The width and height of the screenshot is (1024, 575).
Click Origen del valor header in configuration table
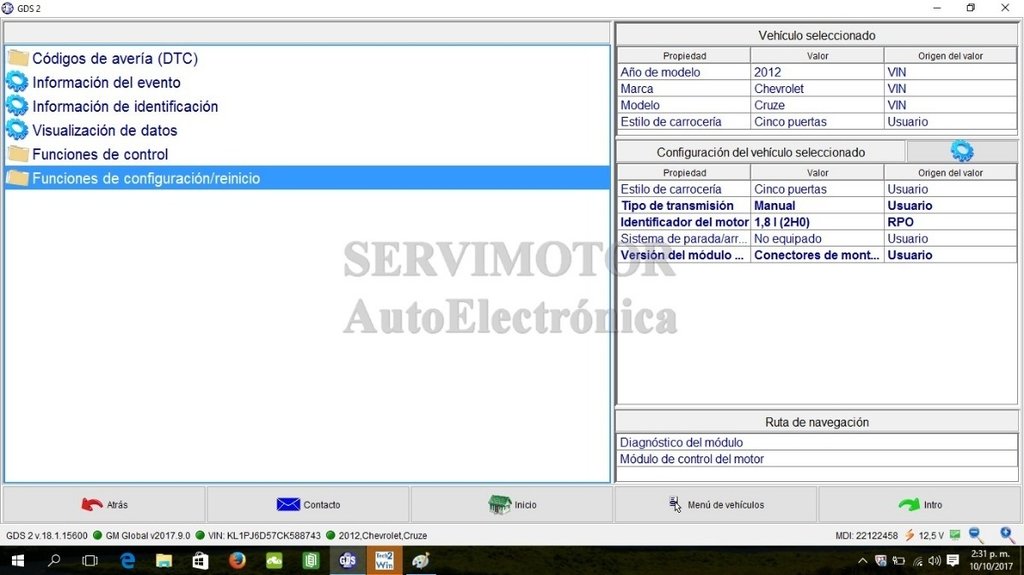click(950, 172)
